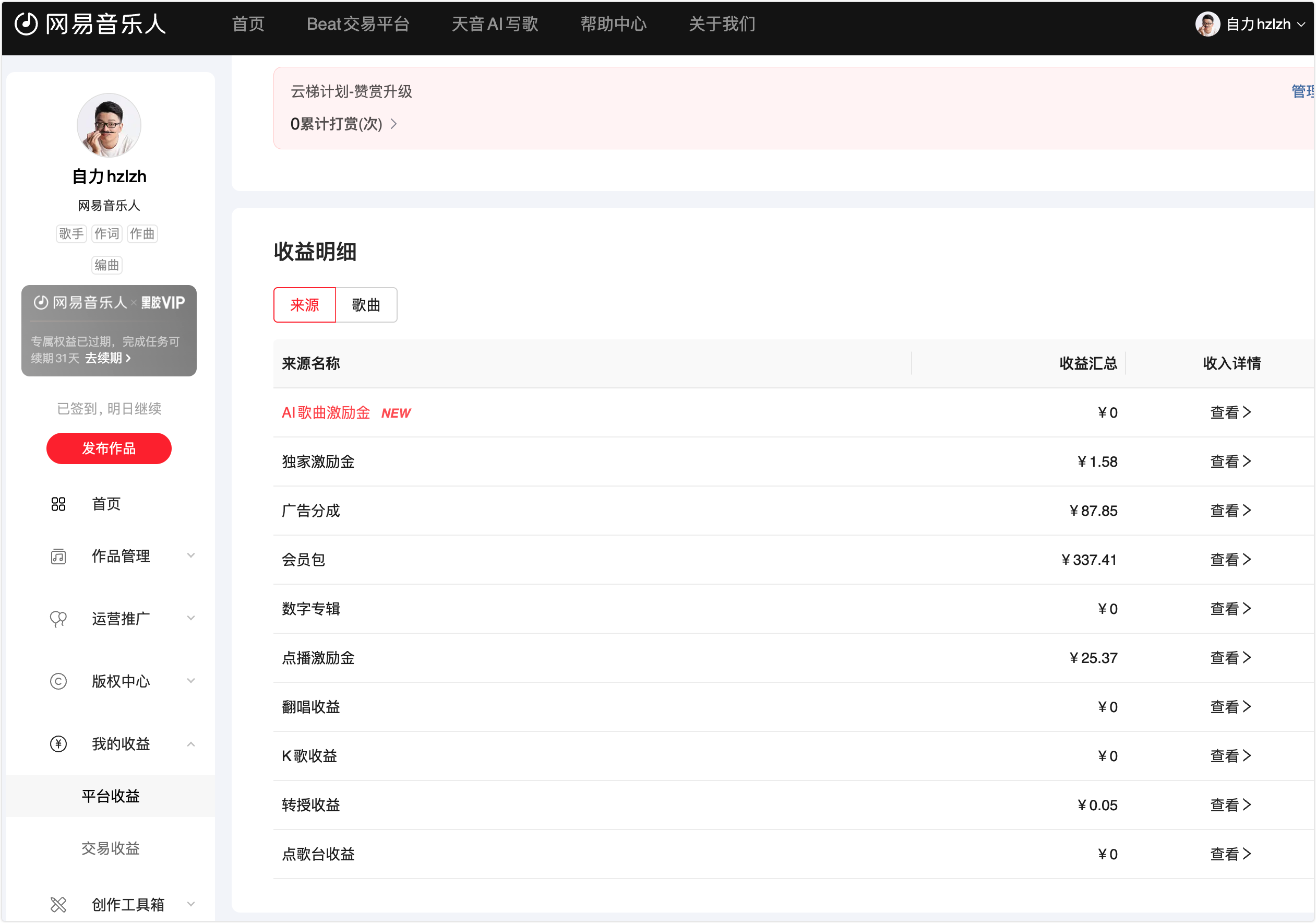Click the 转授收益 amount ¥0.05

coord(1097,806)
